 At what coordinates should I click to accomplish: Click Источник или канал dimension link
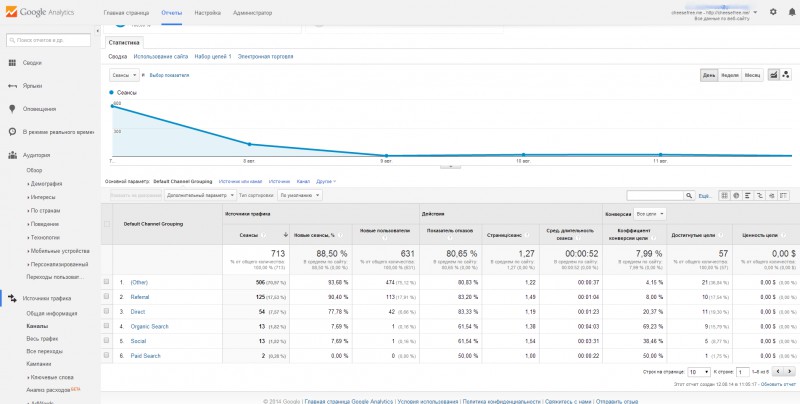[240, 182]
